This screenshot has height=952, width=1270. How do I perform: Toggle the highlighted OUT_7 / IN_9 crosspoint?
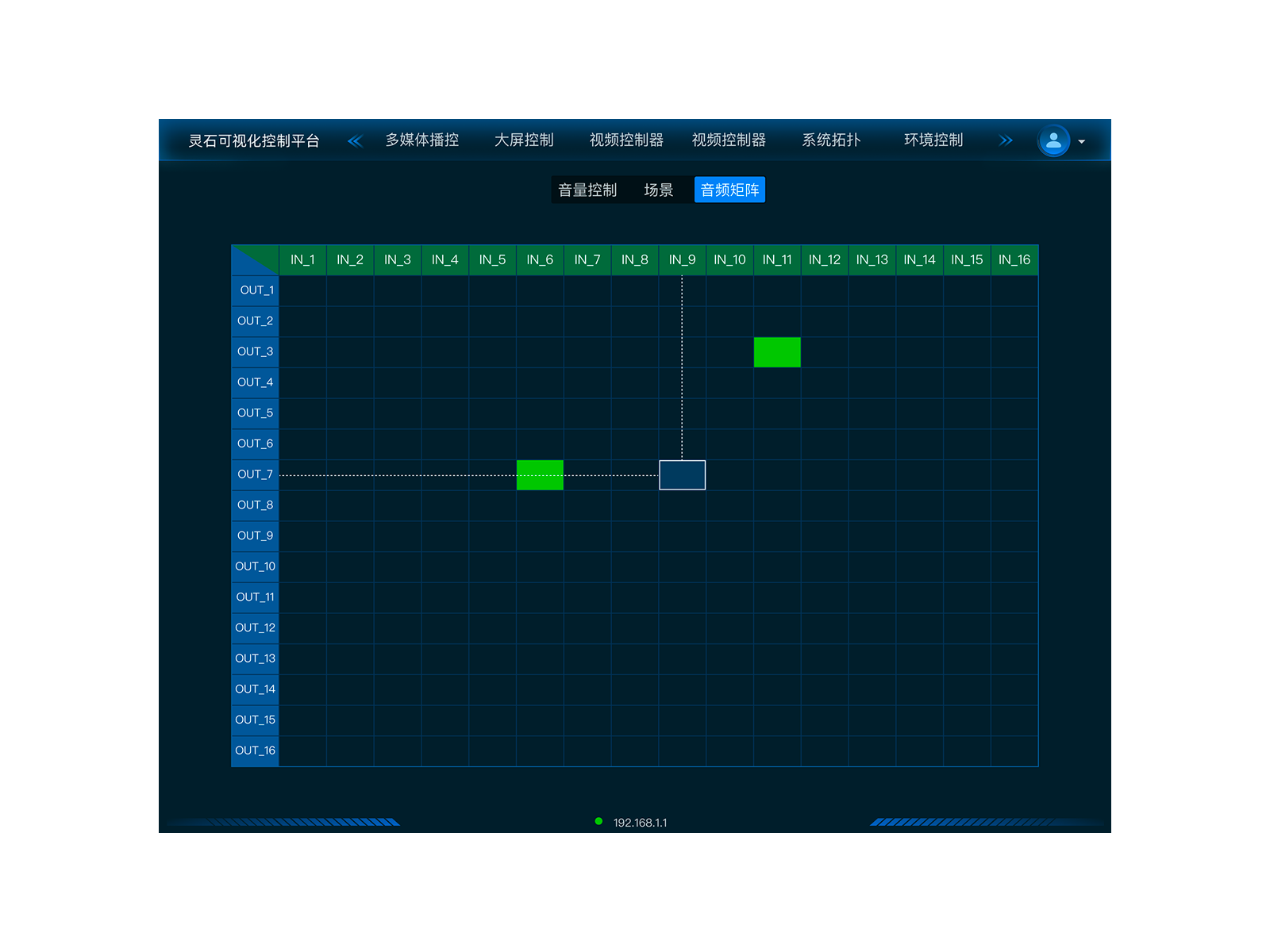(x=682, y=475)
